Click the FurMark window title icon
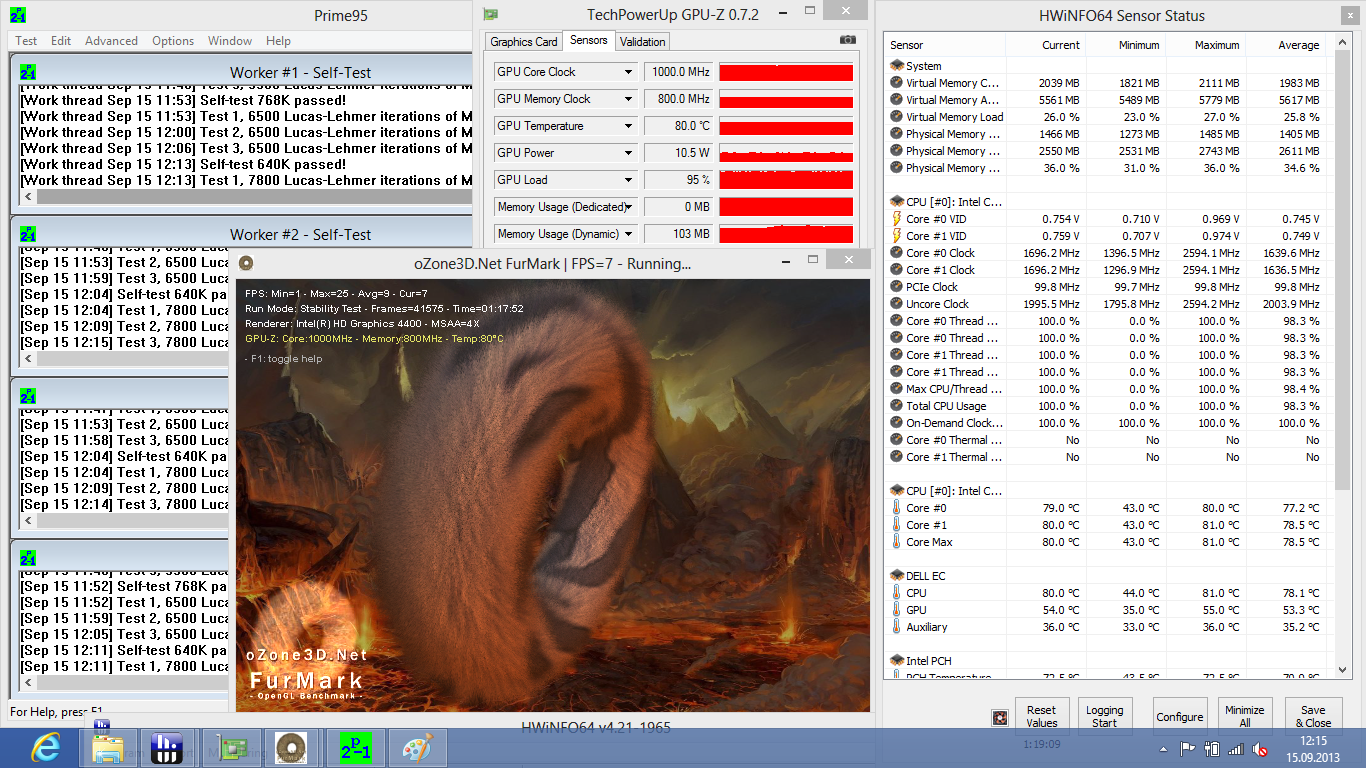The image size is (1366, 768). (246, 263)
